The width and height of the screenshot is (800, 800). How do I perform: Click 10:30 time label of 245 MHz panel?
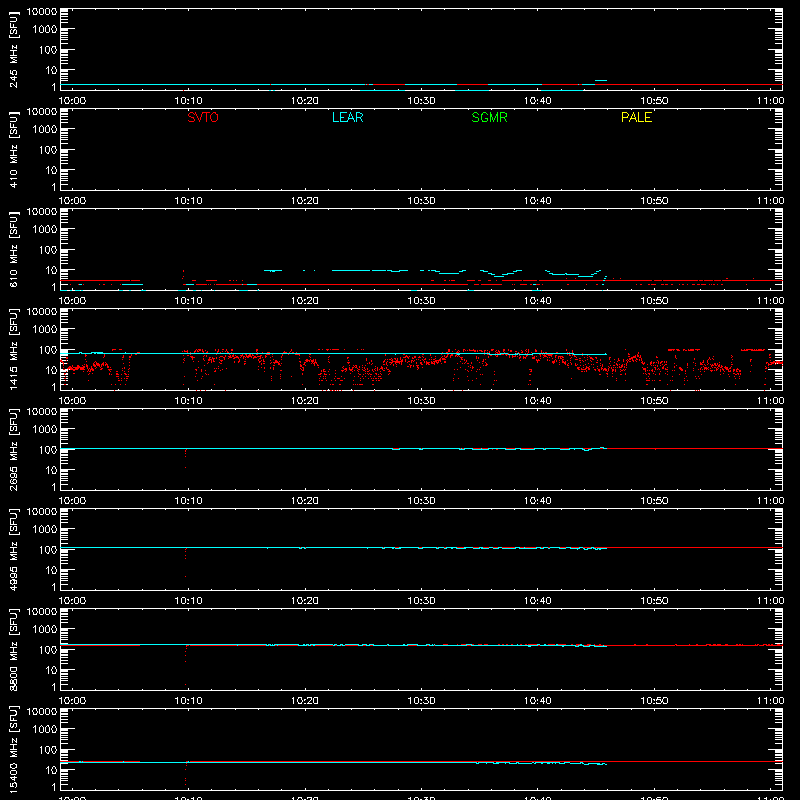coord(421,101)
